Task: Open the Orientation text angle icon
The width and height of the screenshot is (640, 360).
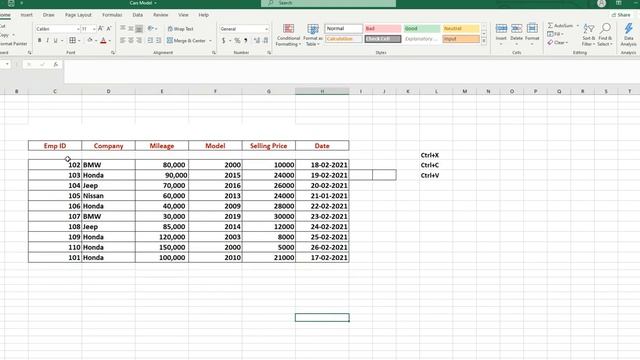Action: click(x=151, y=29)
